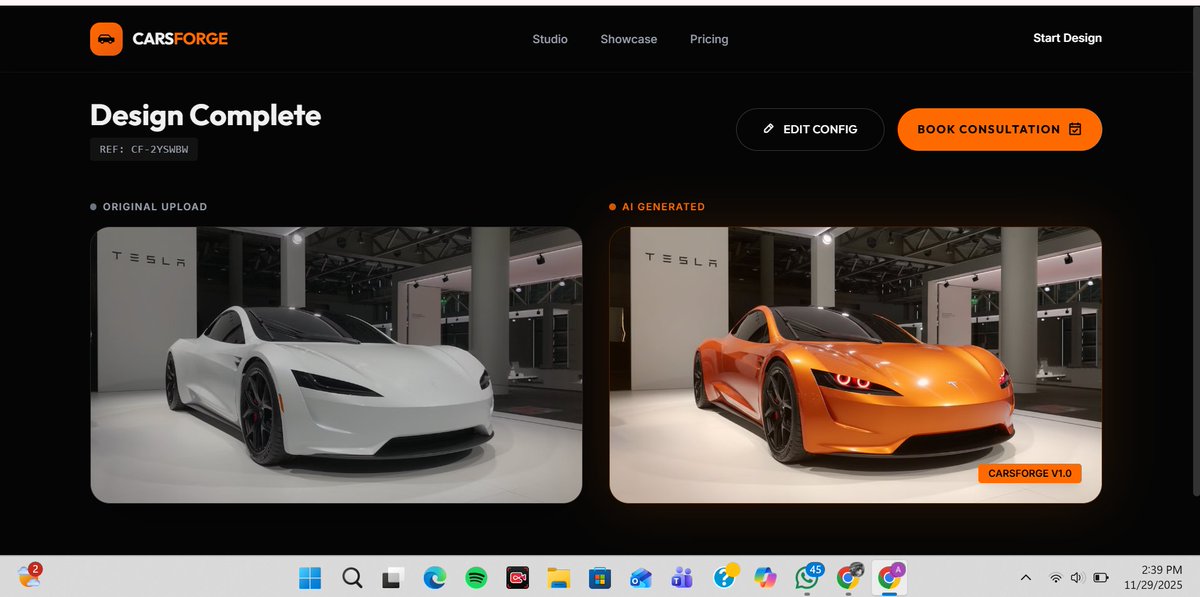Open the original upload white Tesla image
The height and width of the screenshot is (597, 1200).
click(x=336, y=364)
